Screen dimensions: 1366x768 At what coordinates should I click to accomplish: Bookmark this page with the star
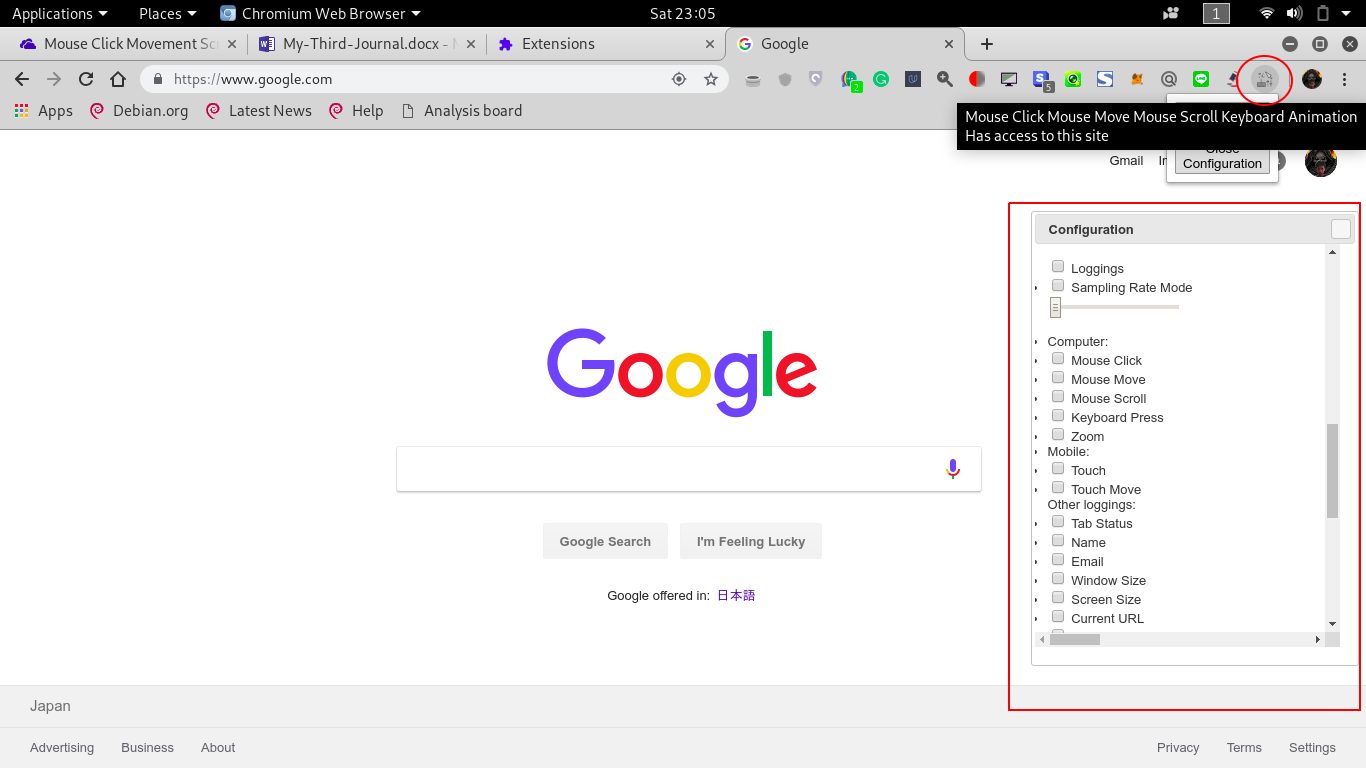(x=711, y=79)
